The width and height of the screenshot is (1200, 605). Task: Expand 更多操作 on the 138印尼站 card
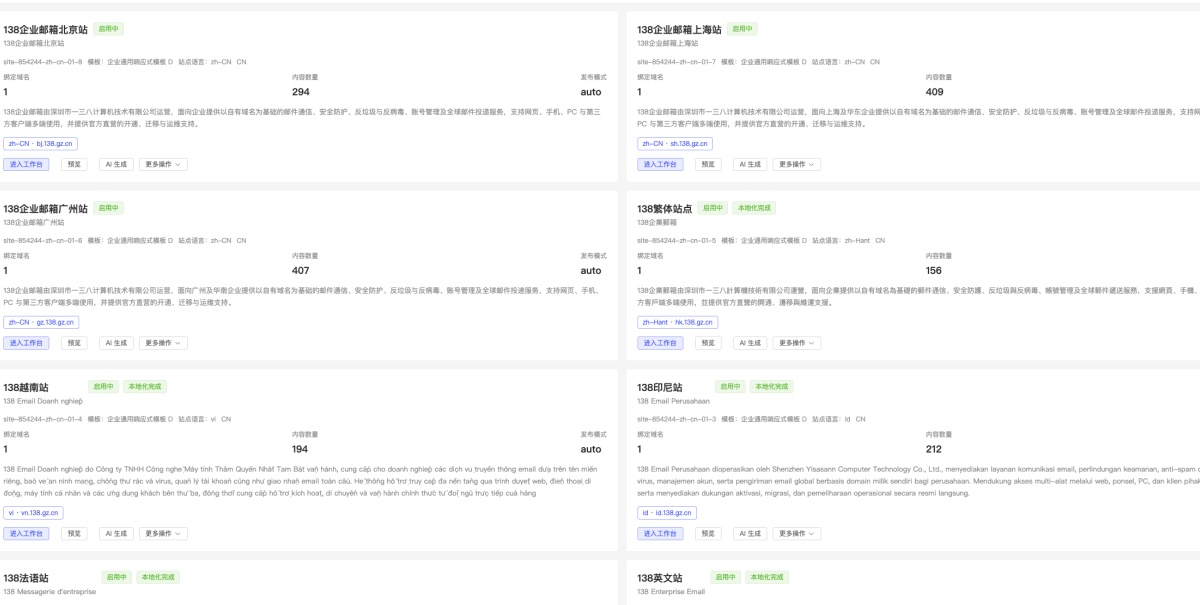point(797,534)
